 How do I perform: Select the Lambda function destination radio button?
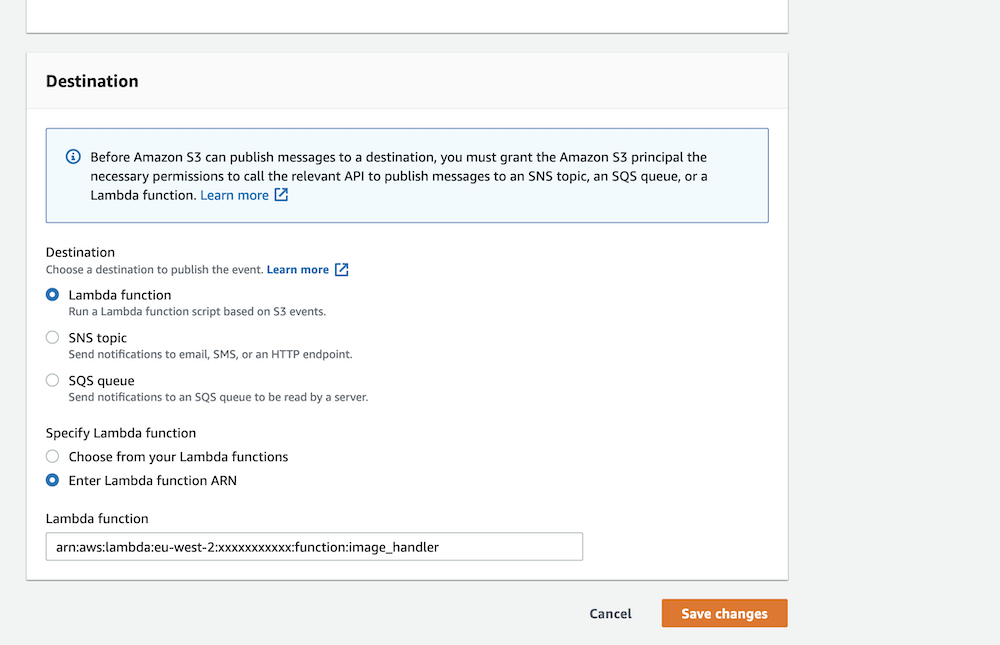coord(53,295)
